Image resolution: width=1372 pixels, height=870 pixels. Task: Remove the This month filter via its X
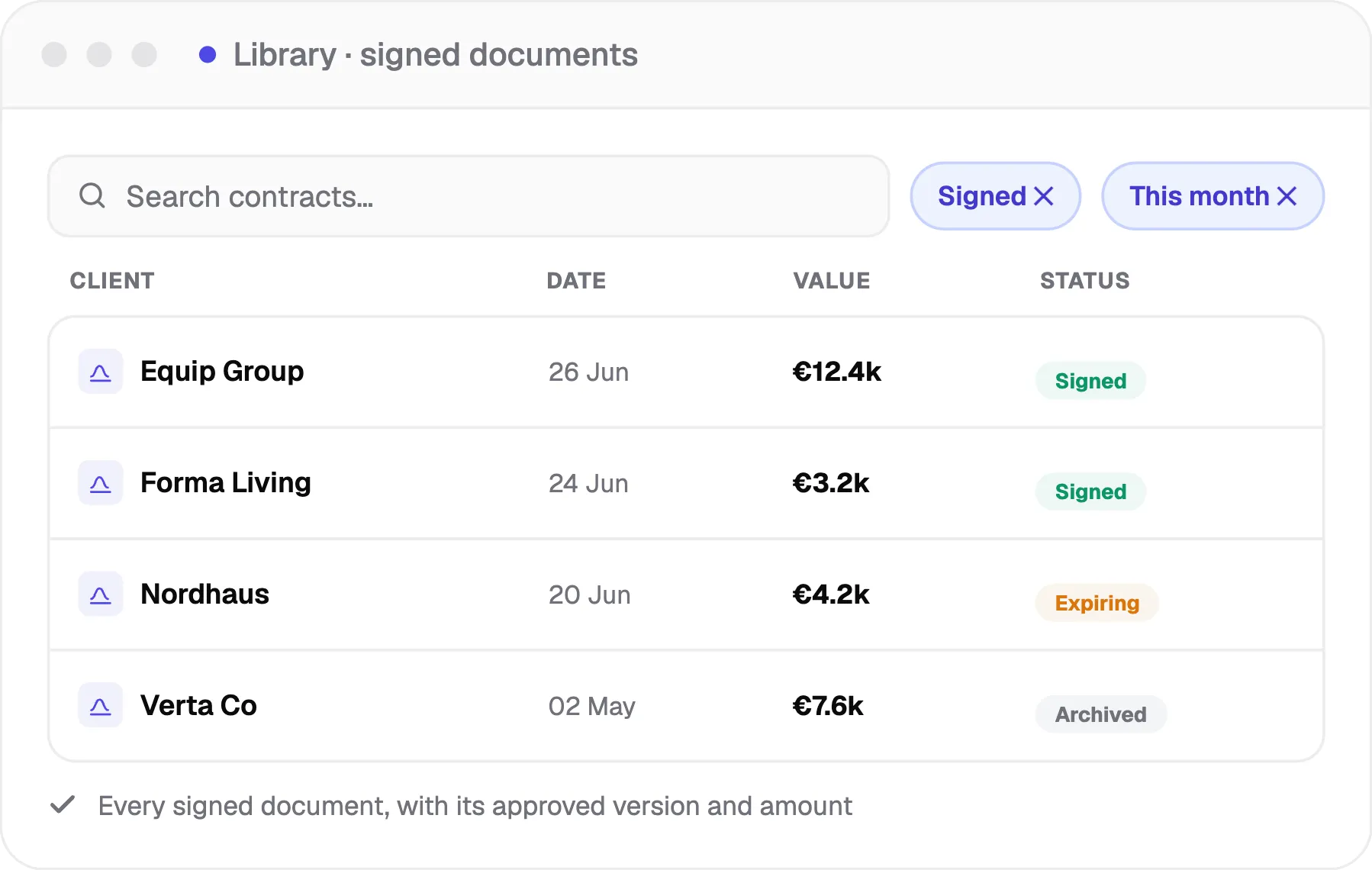coord(1287,196)
